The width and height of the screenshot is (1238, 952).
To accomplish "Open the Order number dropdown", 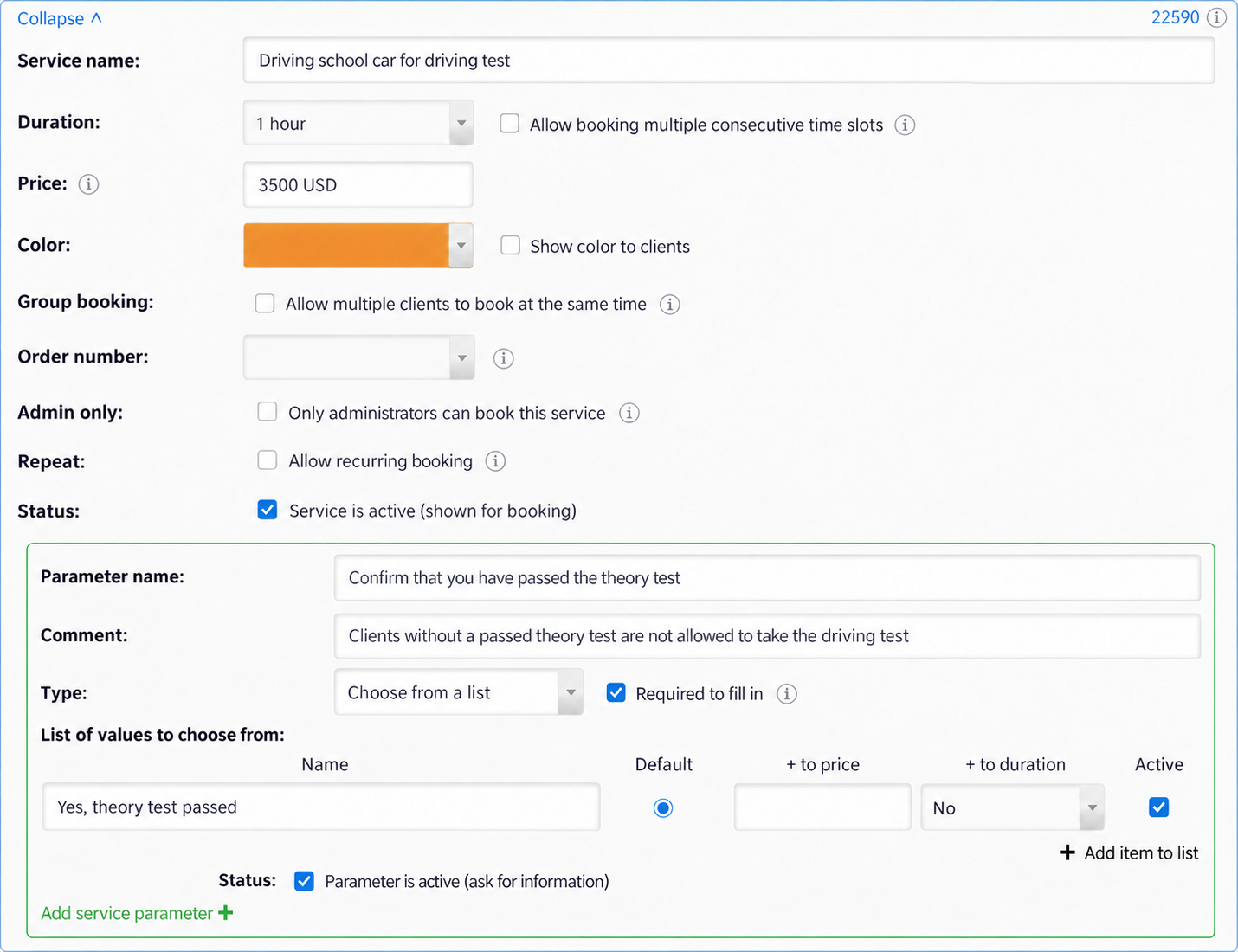I will click(x=358, y=357).
